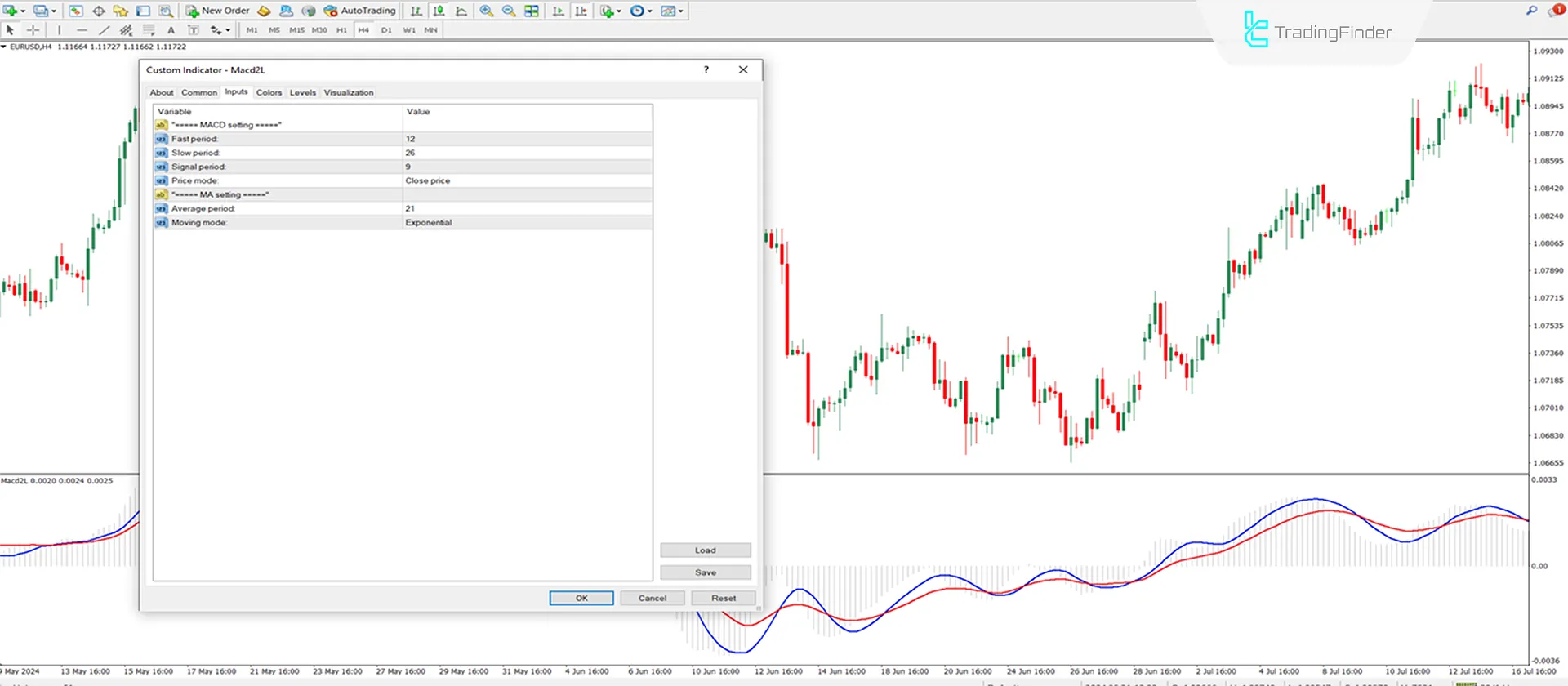Select the Crosshair tool
This screenshot has height=686, width=1568.
(33, 30)
